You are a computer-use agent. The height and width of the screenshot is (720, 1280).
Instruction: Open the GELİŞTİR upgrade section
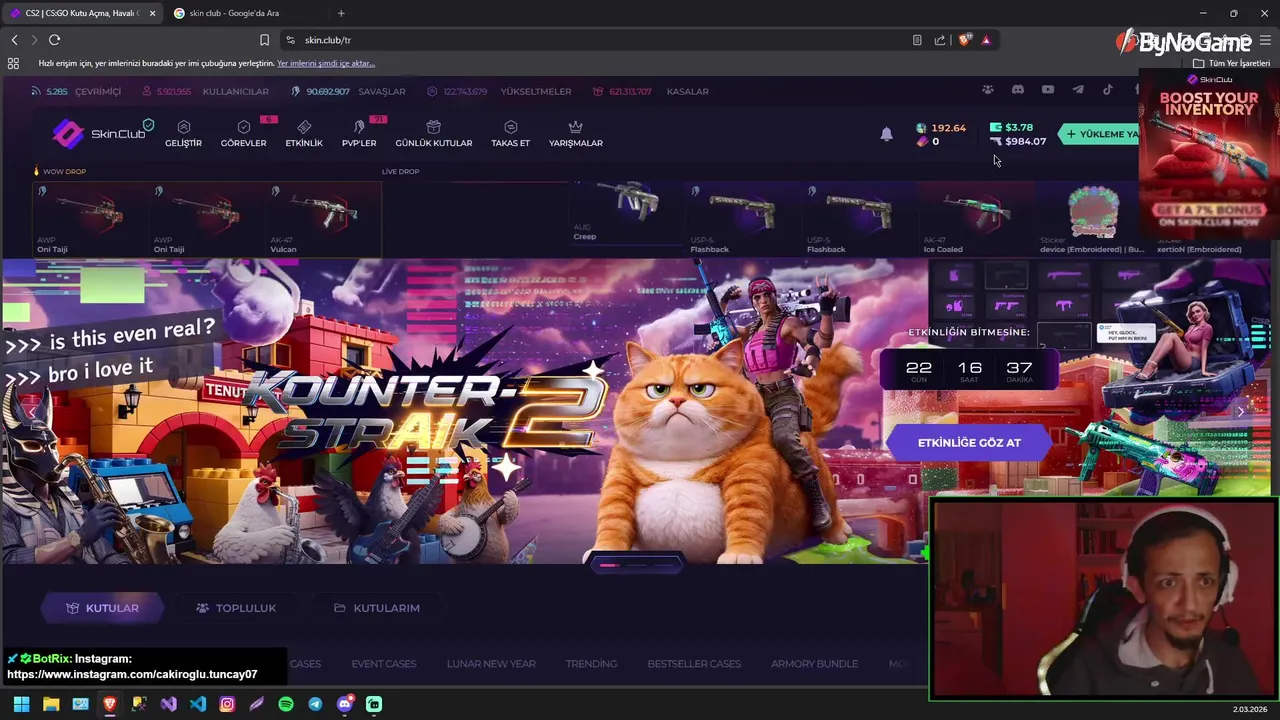pyautogui.click(x=183, y=134)
